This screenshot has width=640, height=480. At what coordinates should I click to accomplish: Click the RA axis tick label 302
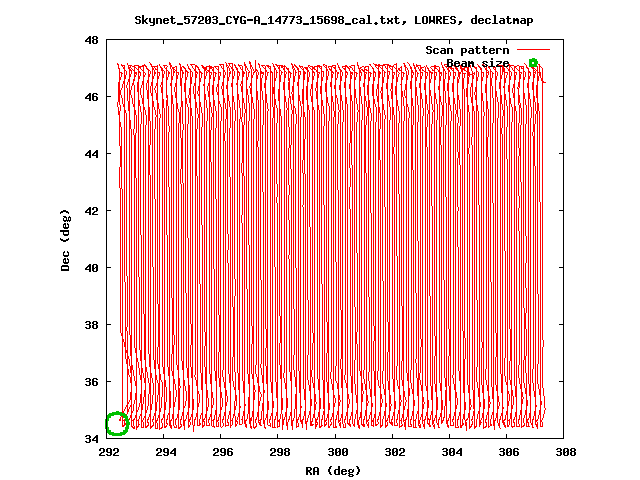[395, 452]
